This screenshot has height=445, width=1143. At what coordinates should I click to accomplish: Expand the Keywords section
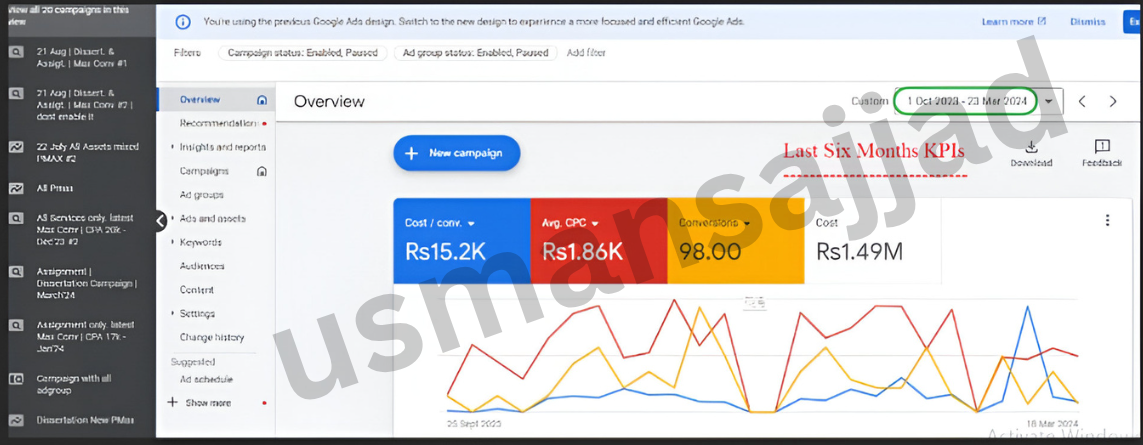tap(172, 242)
